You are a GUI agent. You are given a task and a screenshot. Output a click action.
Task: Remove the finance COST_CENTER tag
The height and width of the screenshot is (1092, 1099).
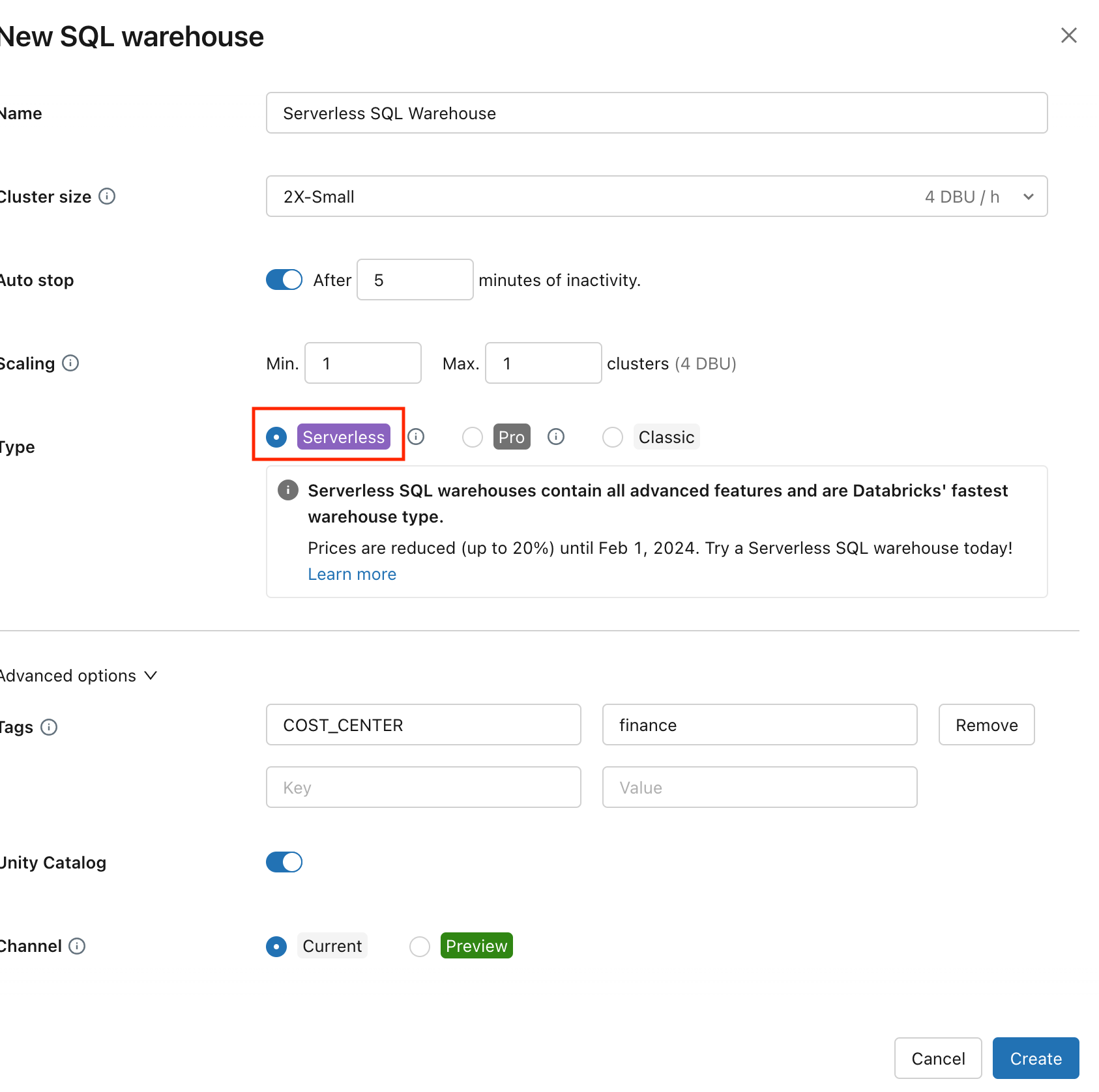(x=986, y=725)
